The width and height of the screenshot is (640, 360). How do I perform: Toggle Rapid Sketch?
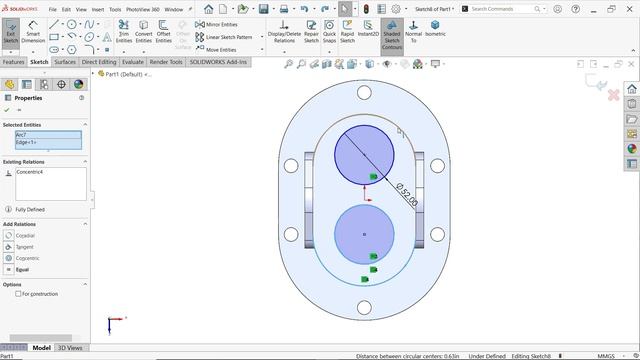tap(347, 31)
